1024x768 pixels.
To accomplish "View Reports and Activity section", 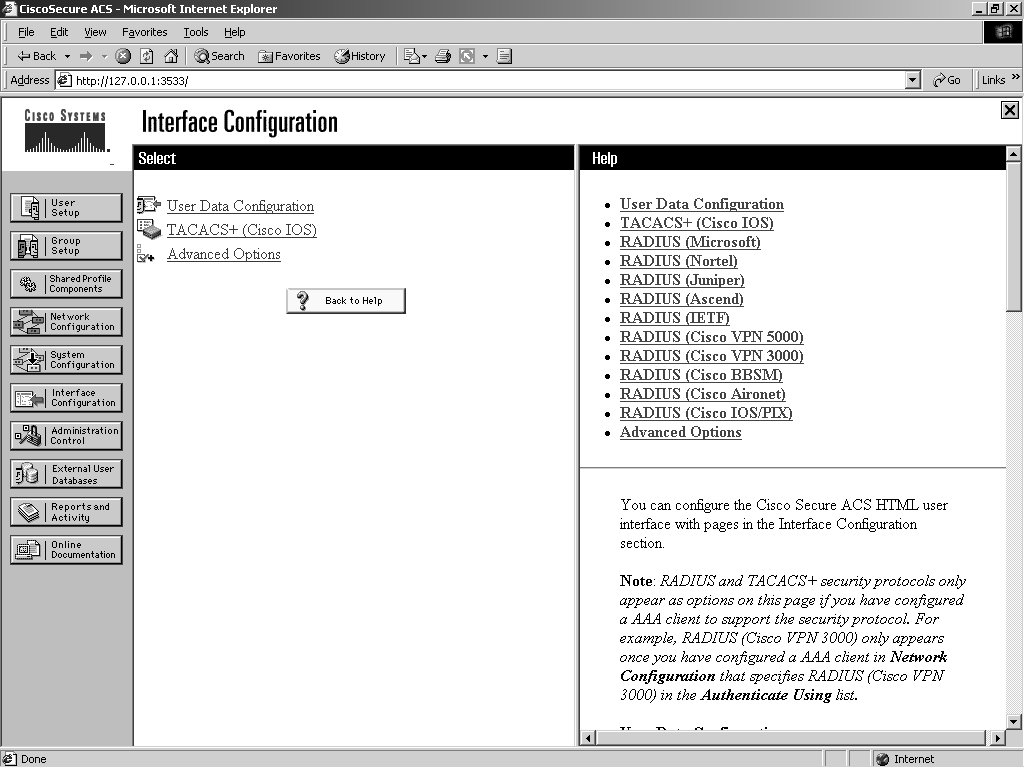I will tap(66, 511).
